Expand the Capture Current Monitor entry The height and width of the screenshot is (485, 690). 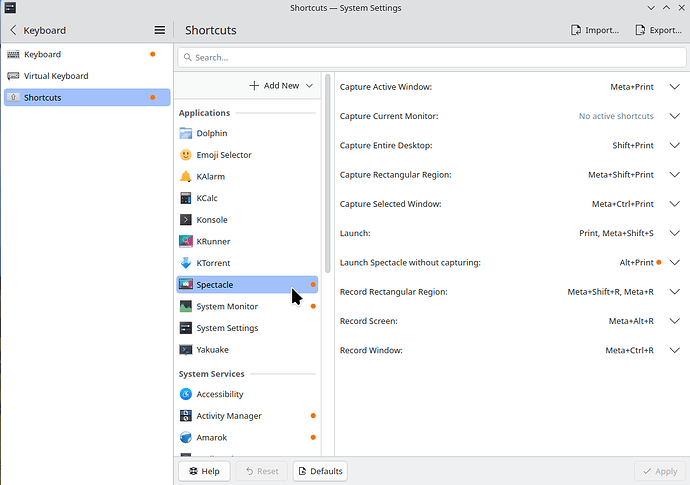[x=674, y=116]
